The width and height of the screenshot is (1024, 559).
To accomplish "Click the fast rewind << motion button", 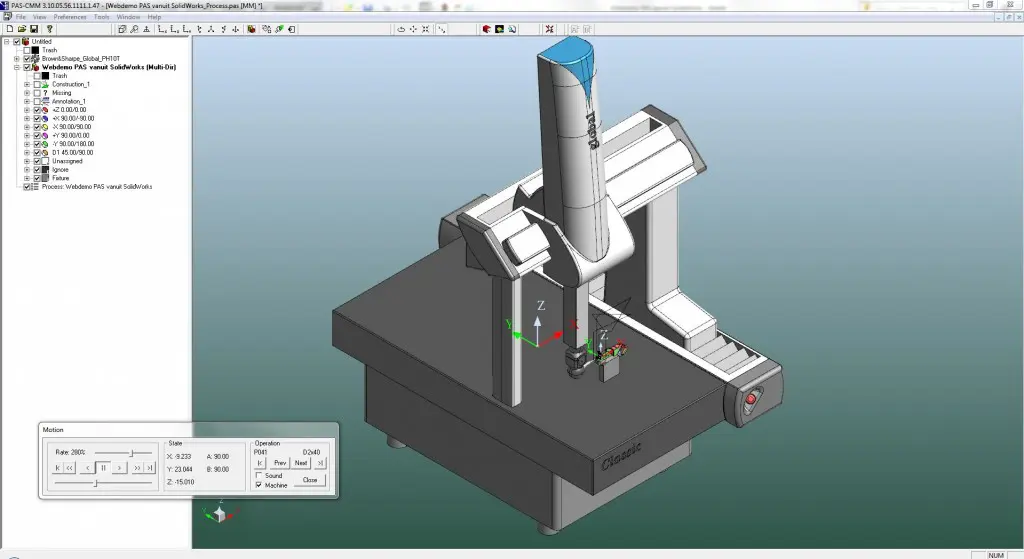I will tap(70, 468).
